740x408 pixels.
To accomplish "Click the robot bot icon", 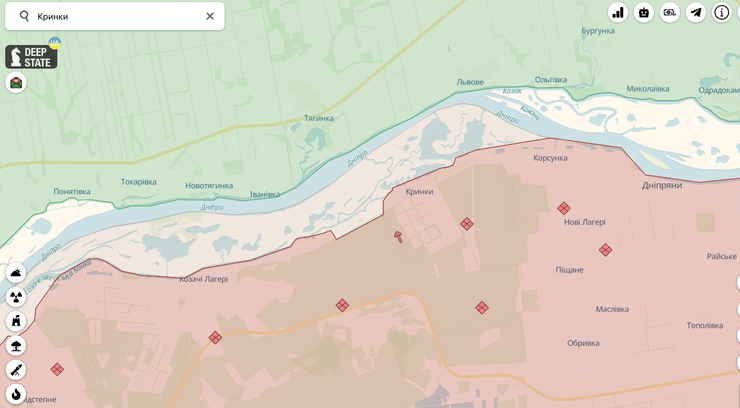I will [x=644, y=13].
